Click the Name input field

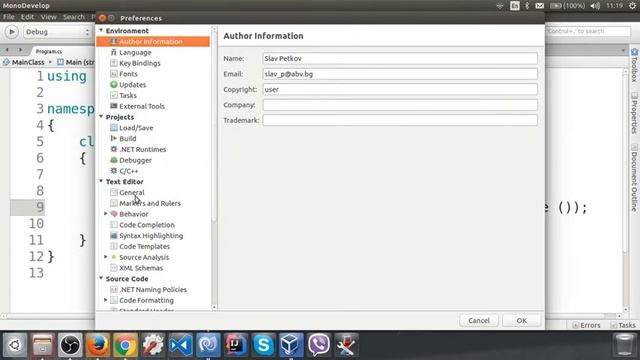coord(400,58)
